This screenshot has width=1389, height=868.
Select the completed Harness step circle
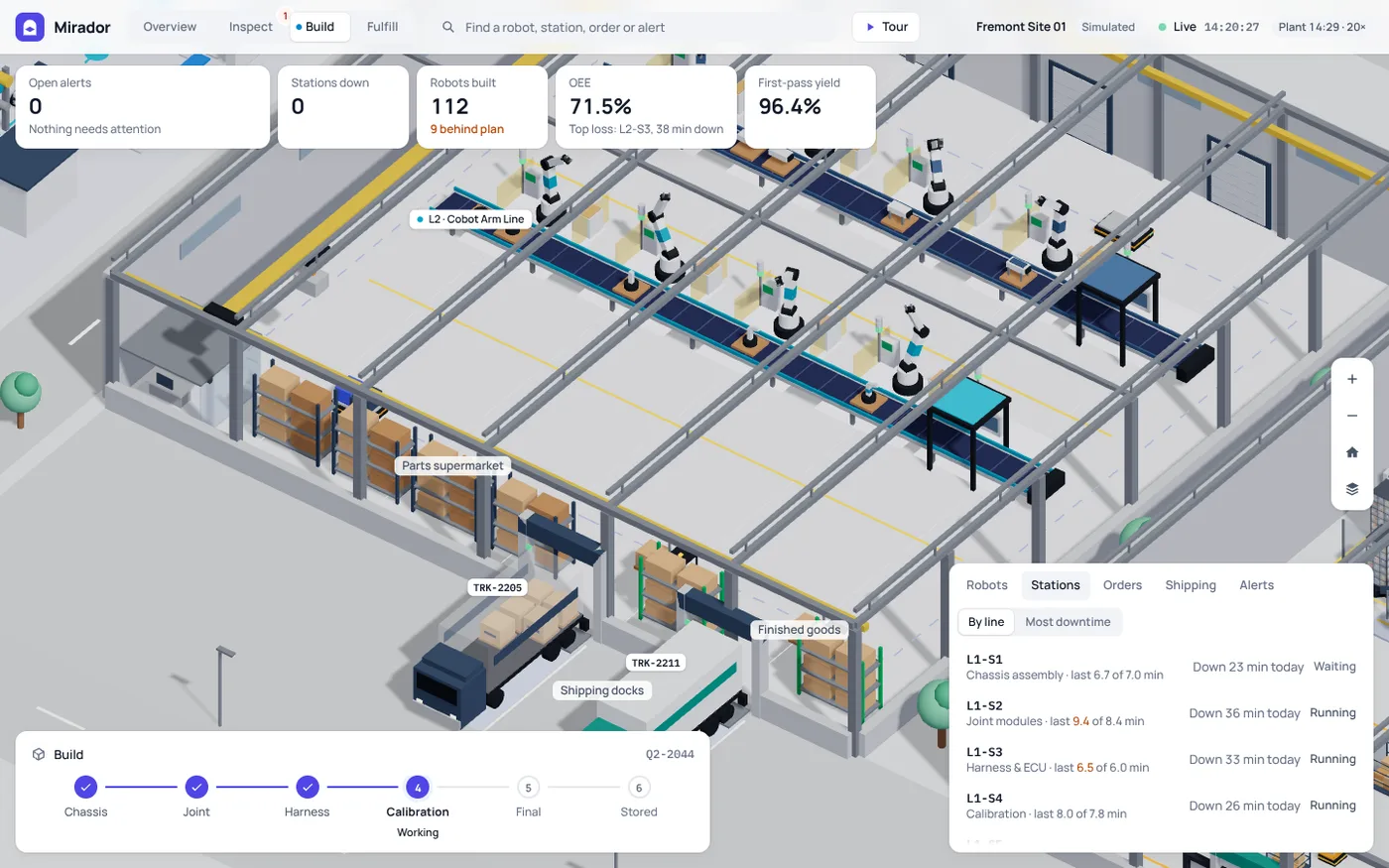point(308,788)
